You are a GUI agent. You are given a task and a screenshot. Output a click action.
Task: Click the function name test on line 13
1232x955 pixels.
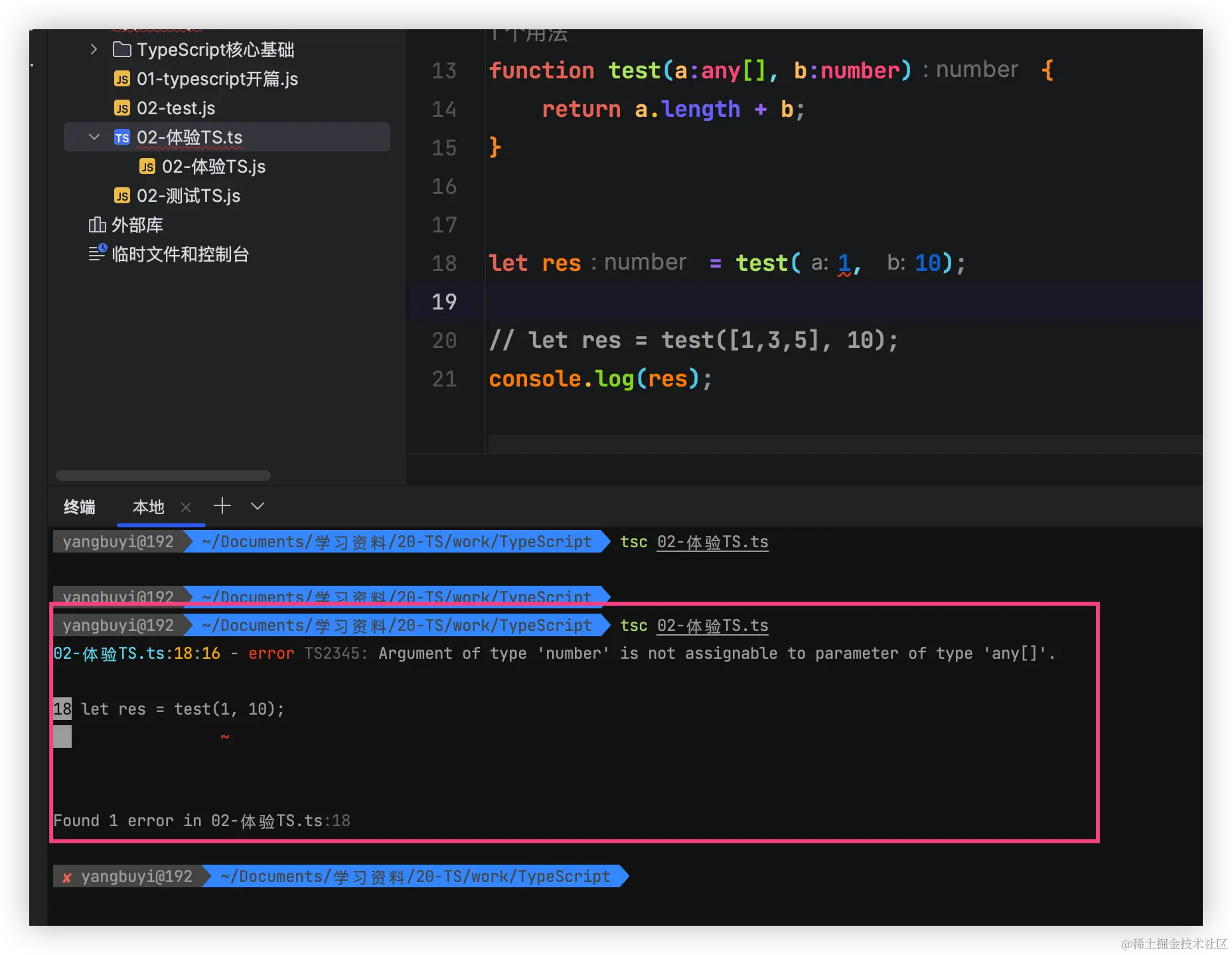(635, 70)
